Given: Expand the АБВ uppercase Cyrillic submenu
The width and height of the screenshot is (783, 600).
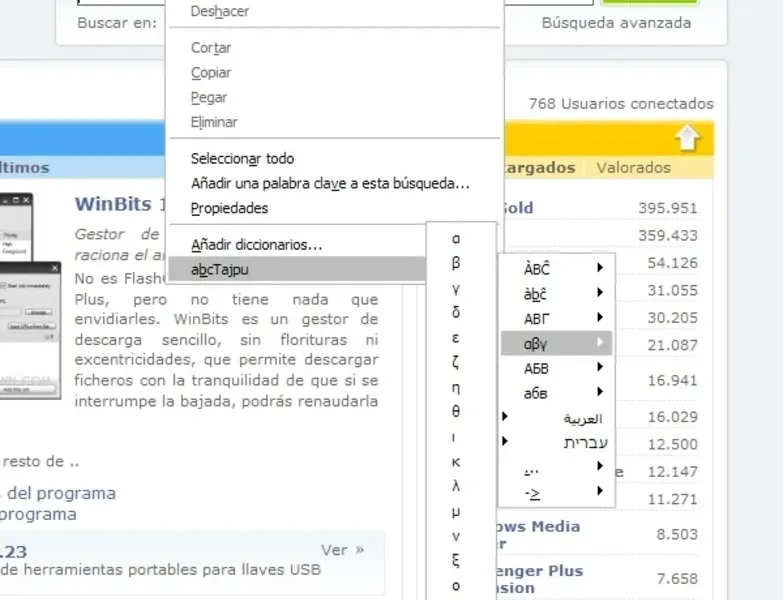Looking at the screenshot, I should 556,368.
